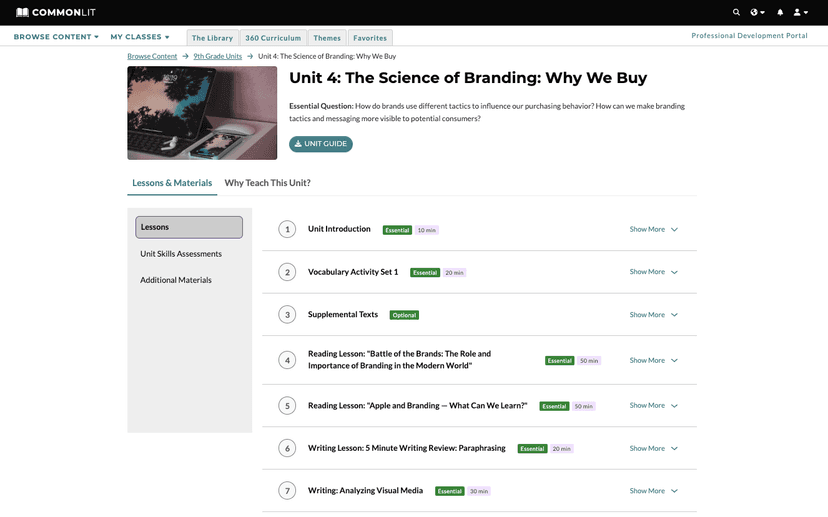Expand Show More for Writing: Analyzing Visual Media
The height and width of the screenshot is (517, 828).
click(653, 491)
